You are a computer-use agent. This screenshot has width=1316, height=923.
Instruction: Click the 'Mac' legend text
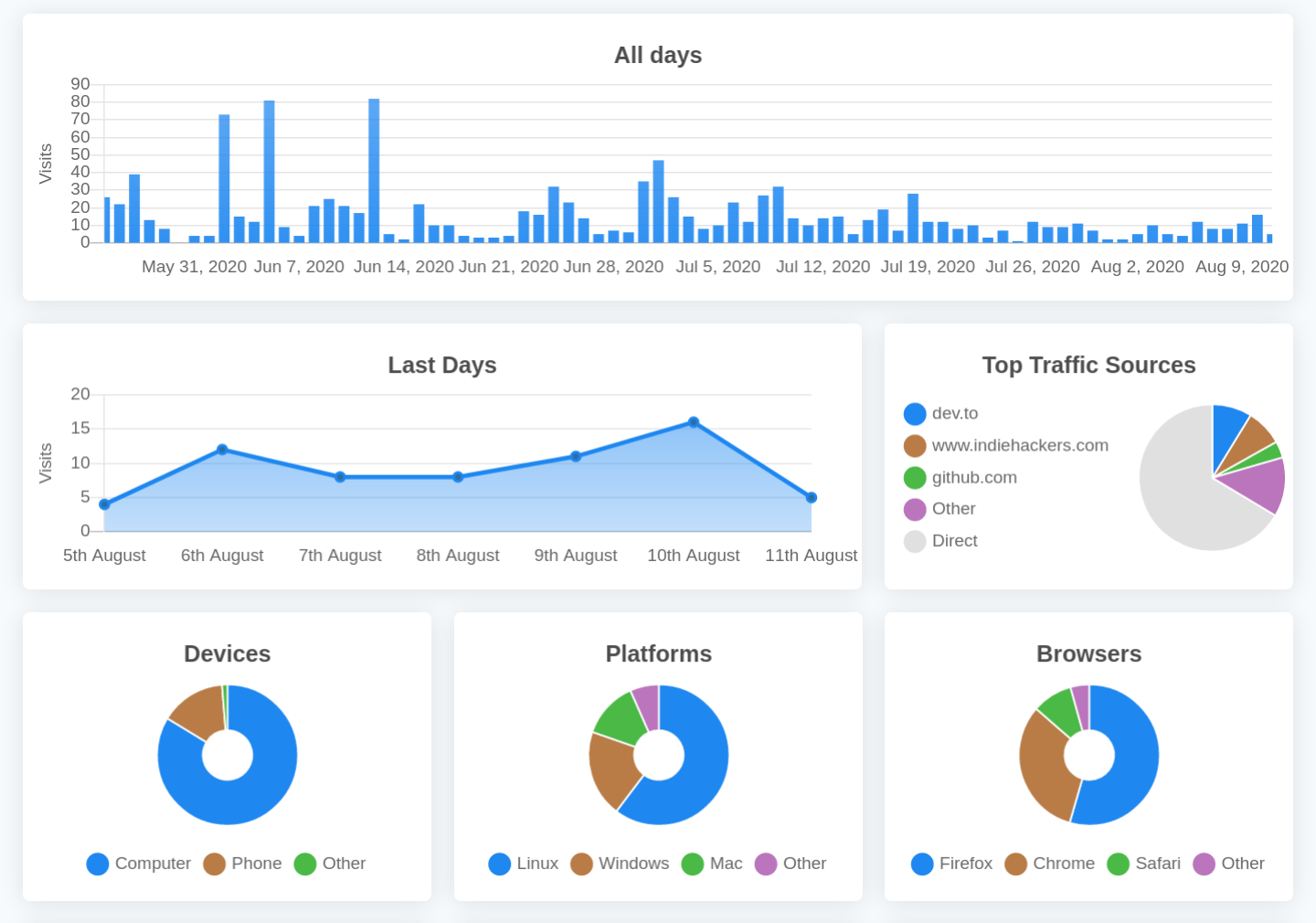(727, 864)
